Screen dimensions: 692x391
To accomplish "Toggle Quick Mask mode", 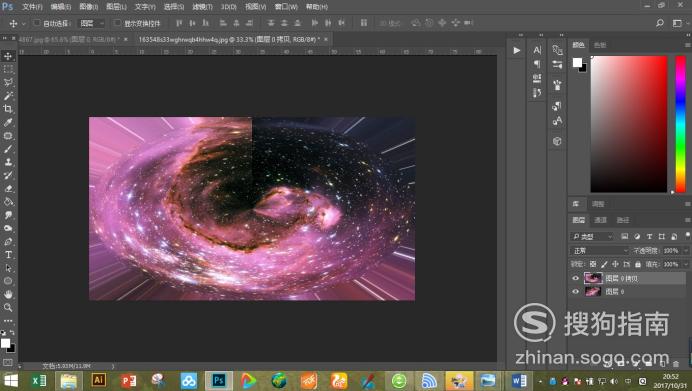I will [8, 362].
